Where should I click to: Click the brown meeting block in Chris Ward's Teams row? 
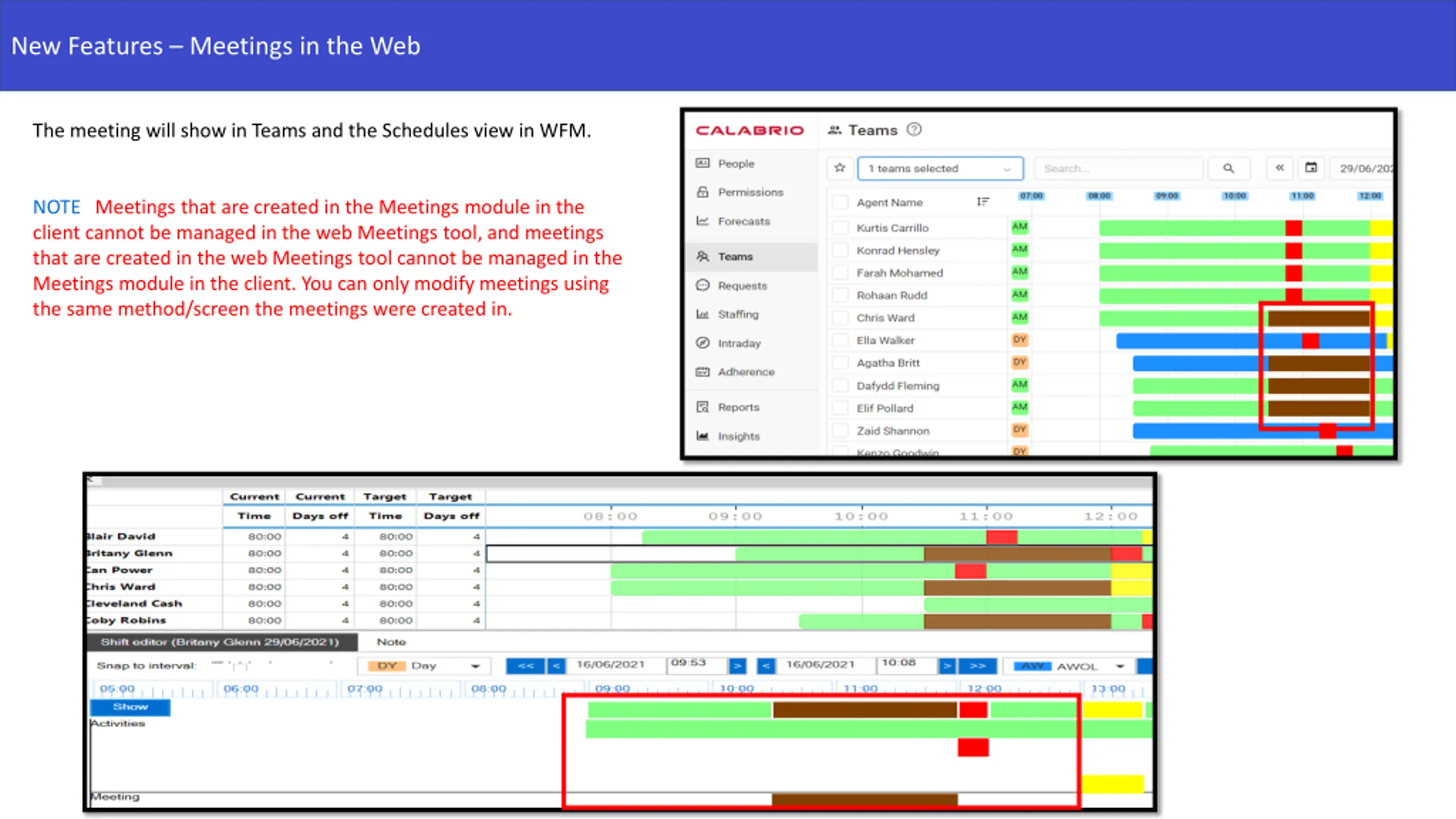point(1318,318)
